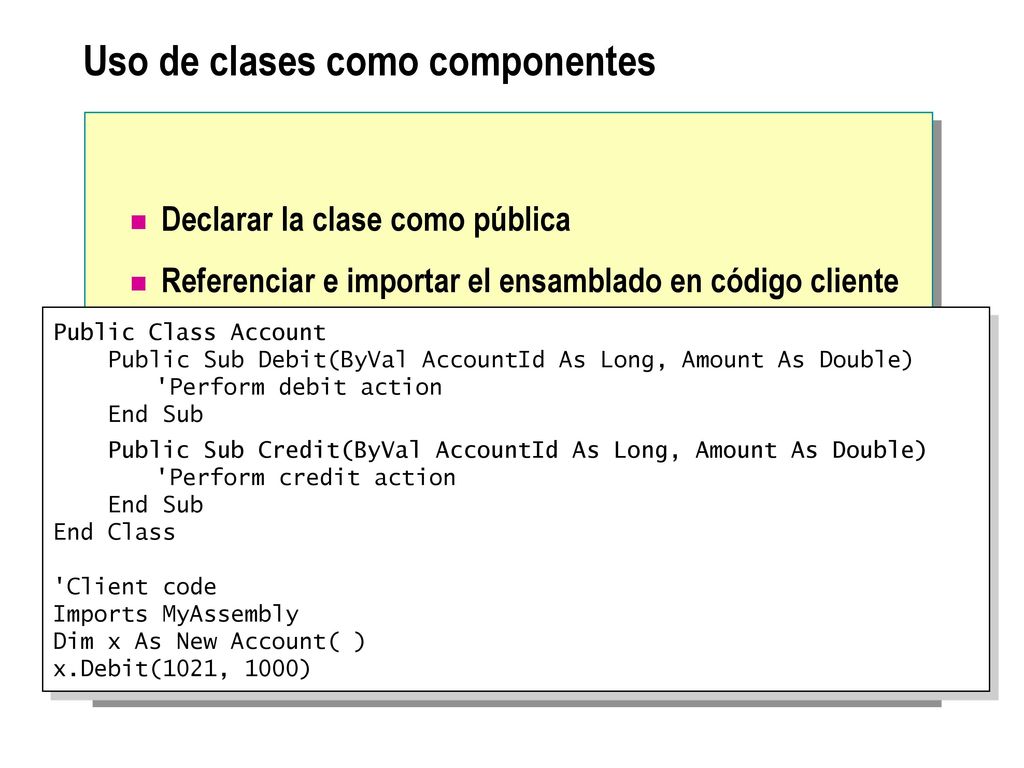Click the code line 'Public Class Account'
This screenshot has height=768, width=1024.
(x=189, y=332)
